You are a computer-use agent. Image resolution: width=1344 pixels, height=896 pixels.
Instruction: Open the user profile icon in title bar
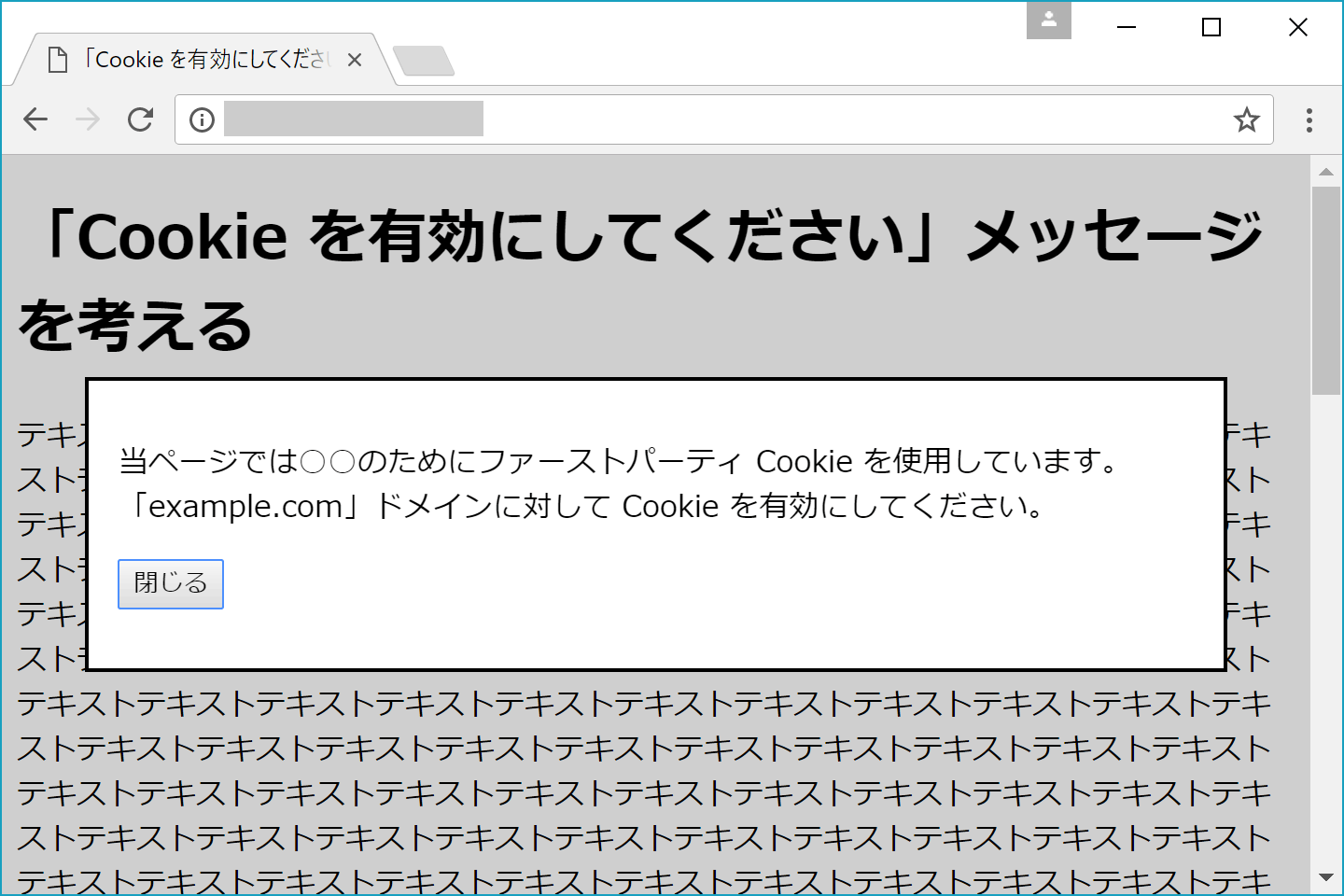tap(1048, 21)
